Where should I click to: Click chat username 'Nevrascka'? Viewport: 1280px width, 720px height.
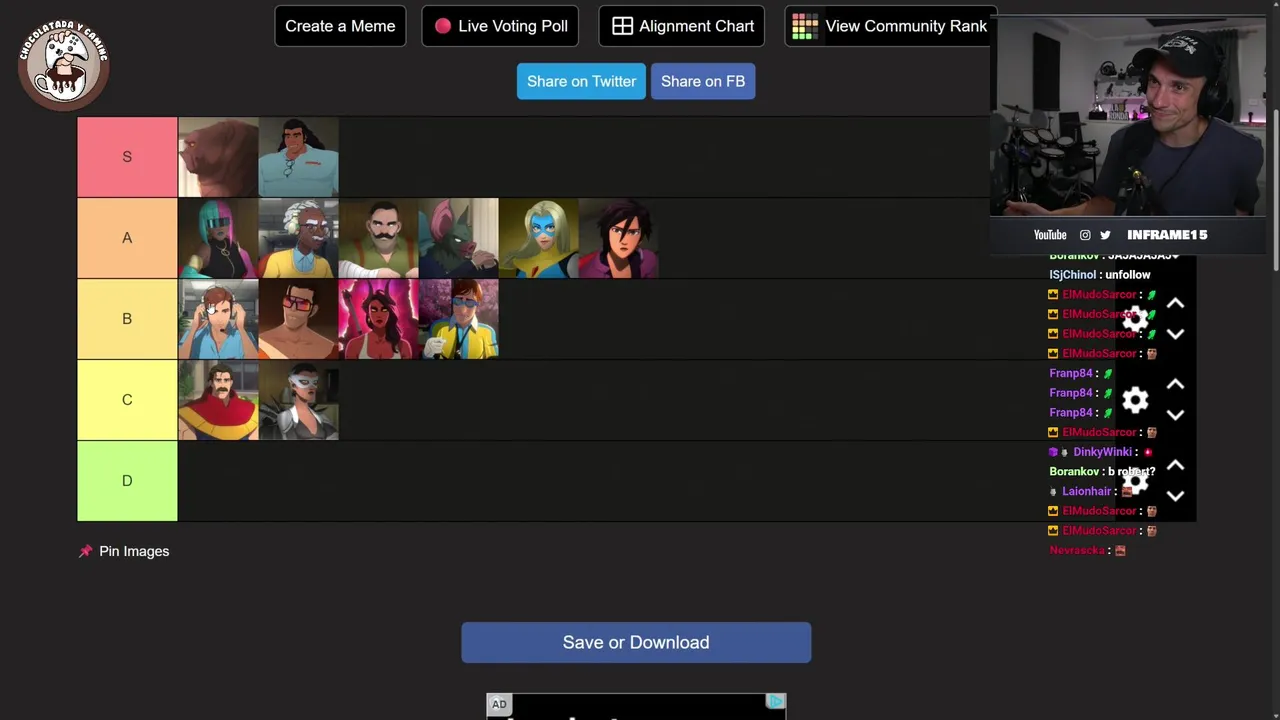(1077, 550)
